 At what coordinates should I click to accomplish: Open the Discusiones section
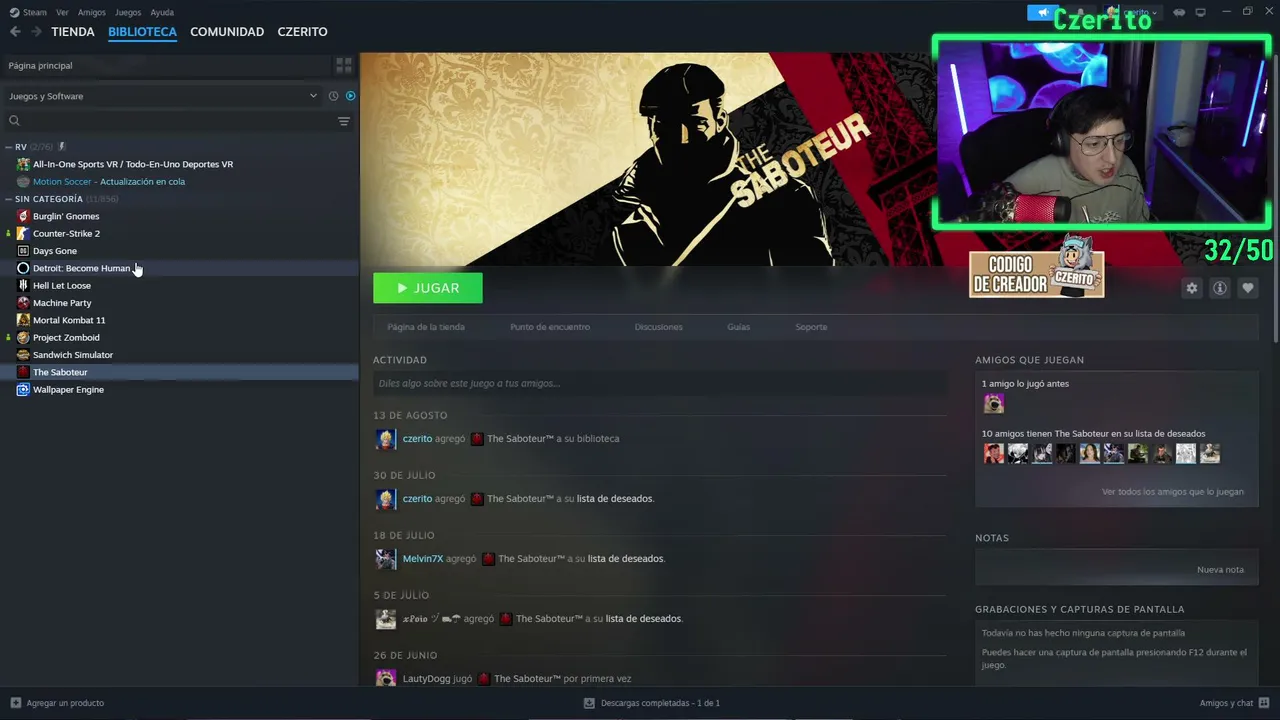click(659, 327)
